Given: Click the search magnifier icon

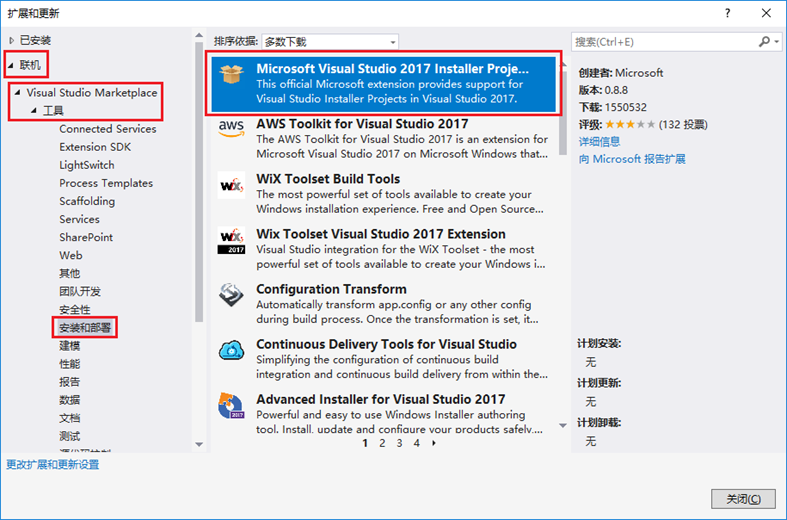Looking at the screenshot, I should (764, 42).
